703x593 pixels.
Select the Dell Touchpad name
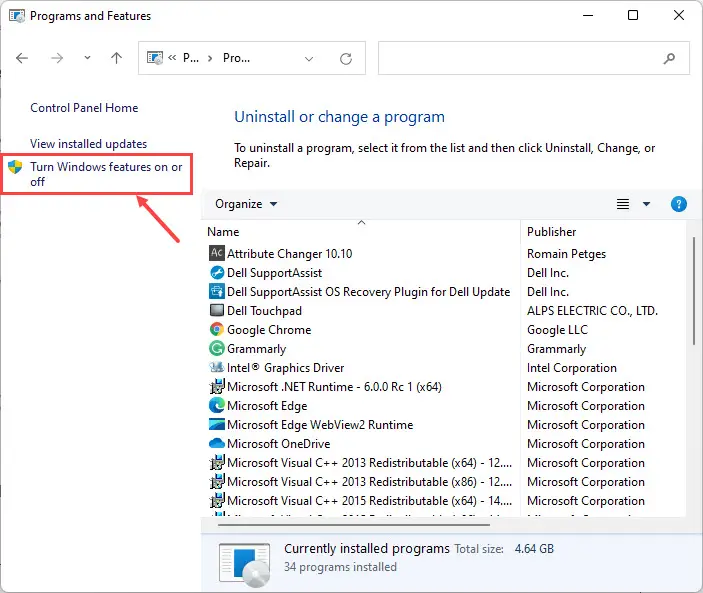coord(264,311)
